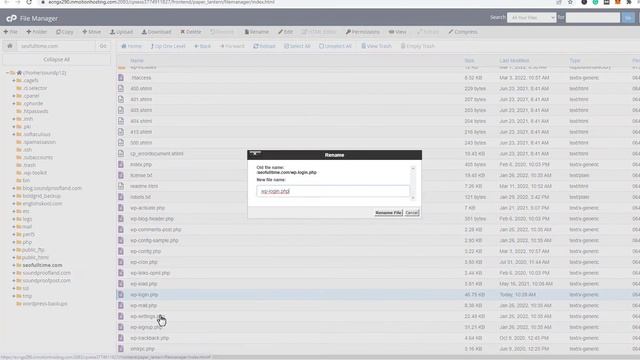Click the View toolbar button

(398, 32)
